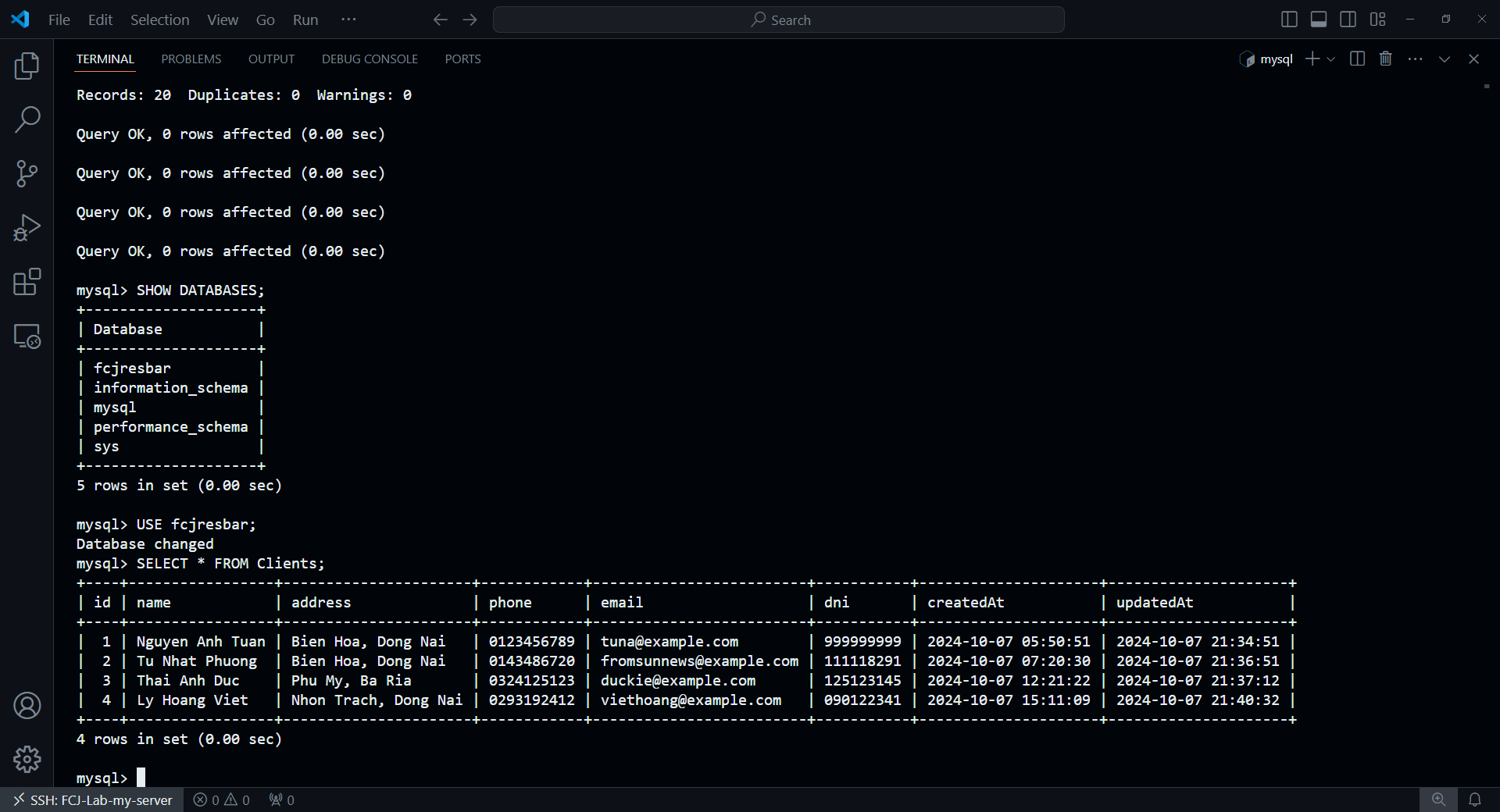
Task: Open the Accounts menu
Action: pyautogui.click(x=27, y=706)
